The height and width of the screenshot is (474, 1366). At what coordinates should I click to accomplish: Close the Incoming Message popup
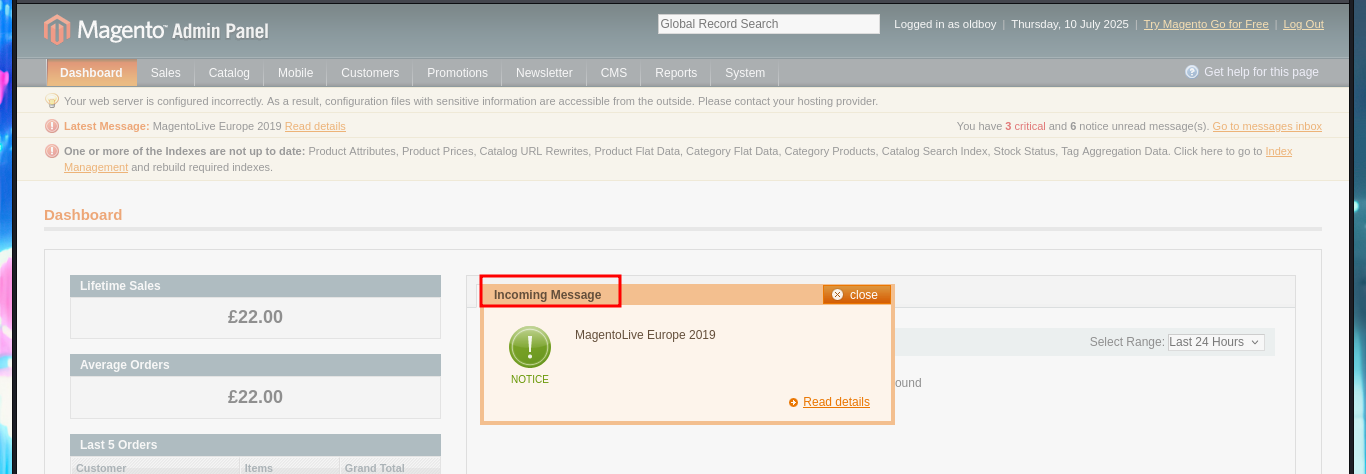pos(856,295)
